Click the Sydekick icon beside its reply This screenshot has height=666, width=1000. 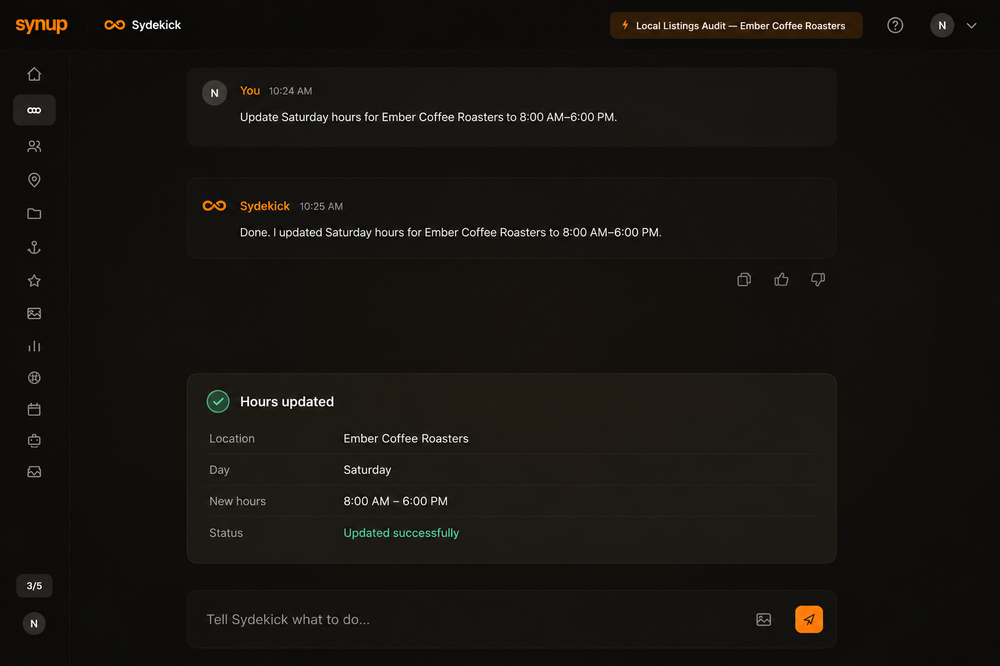[214, 206]
